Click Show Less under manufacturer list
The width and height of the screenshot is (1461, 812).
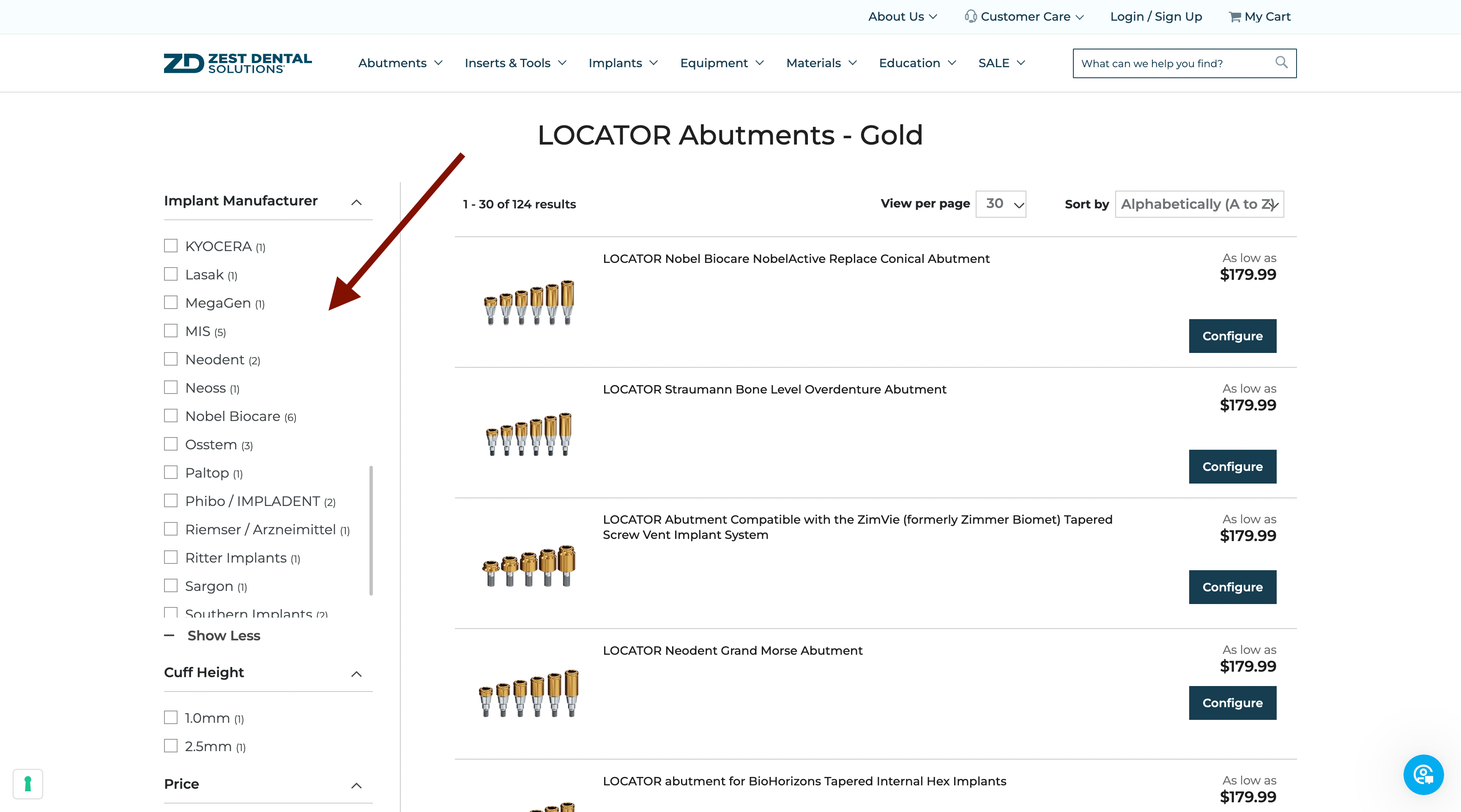click(x=224, y=636)
